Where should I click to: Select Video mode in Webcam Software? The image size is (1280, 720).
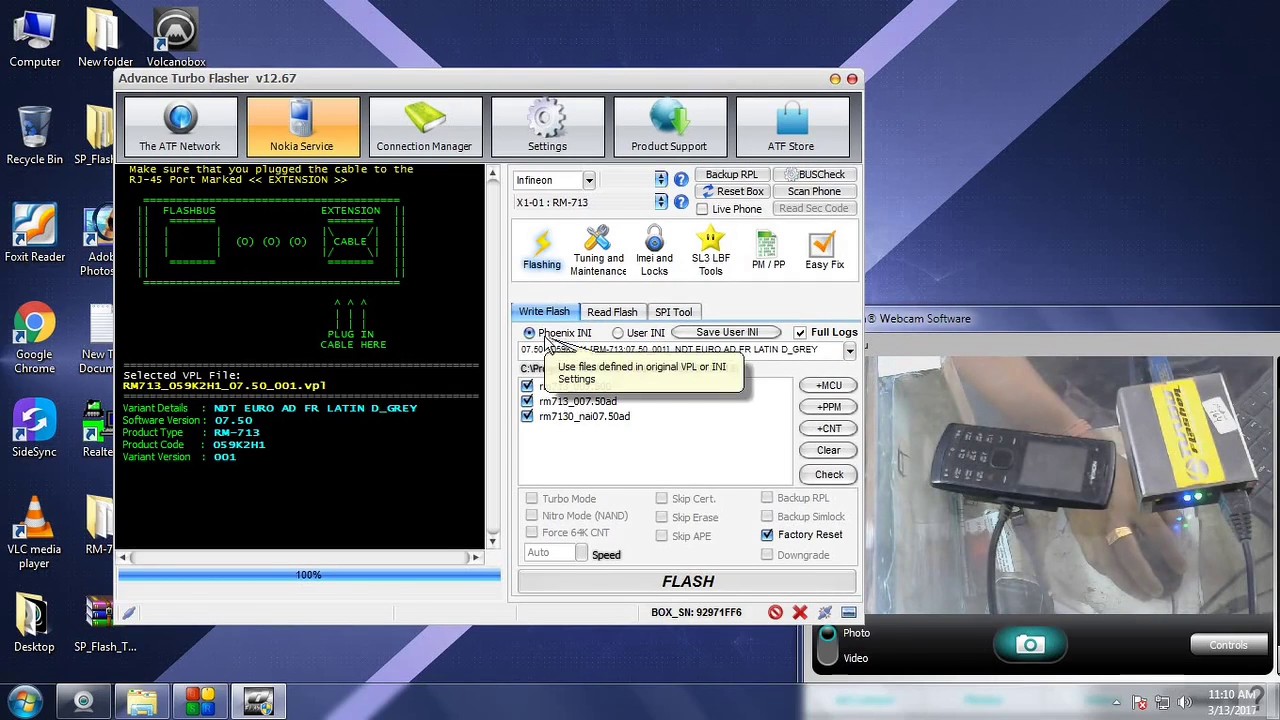point(856,658)
